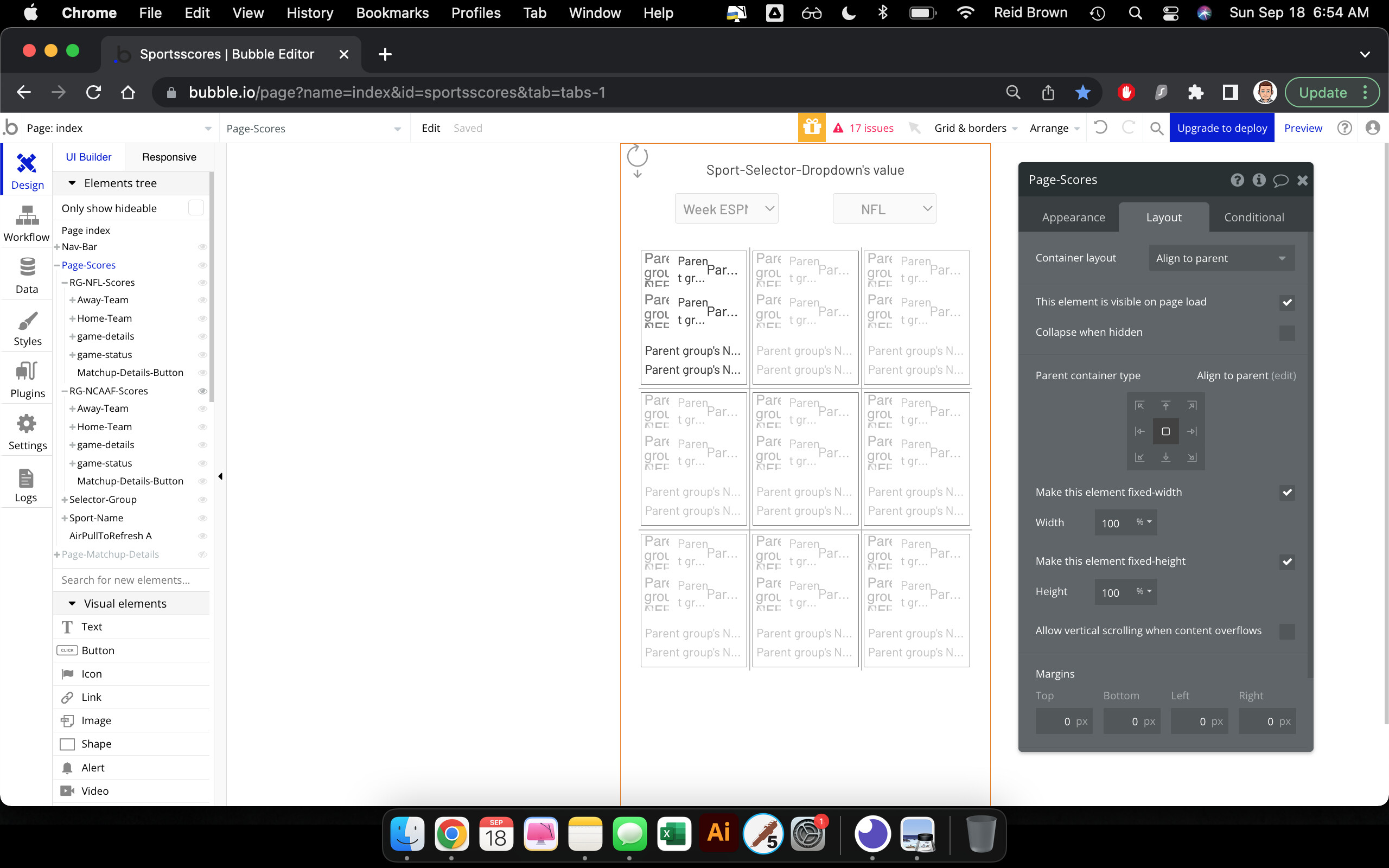Open Page-Scores property help reference icon
The width and height of the screenshot is (1389, 868).
(x=1237, y=180)
